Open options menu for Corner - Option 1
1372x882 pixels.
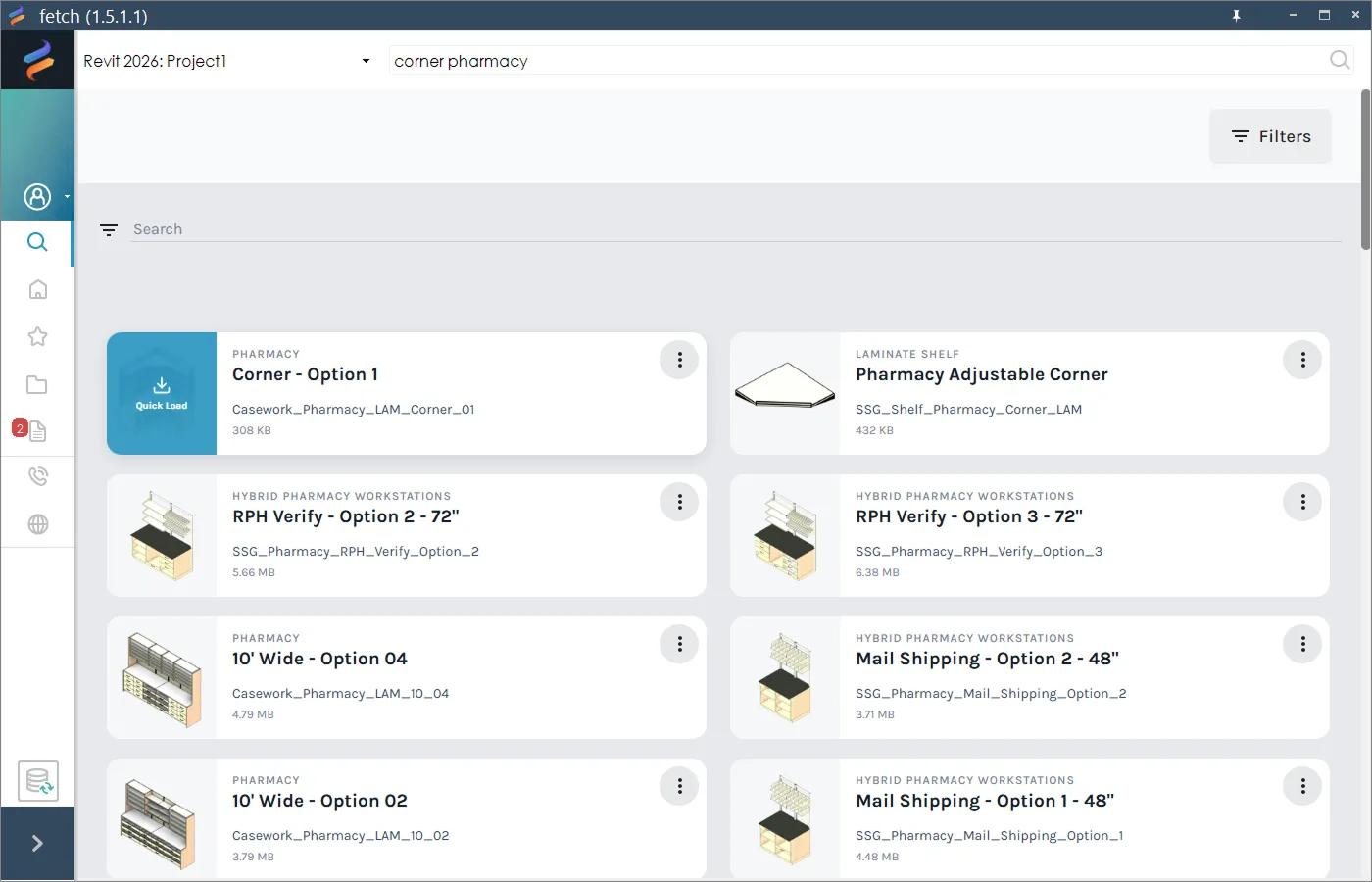pos(679,360)
